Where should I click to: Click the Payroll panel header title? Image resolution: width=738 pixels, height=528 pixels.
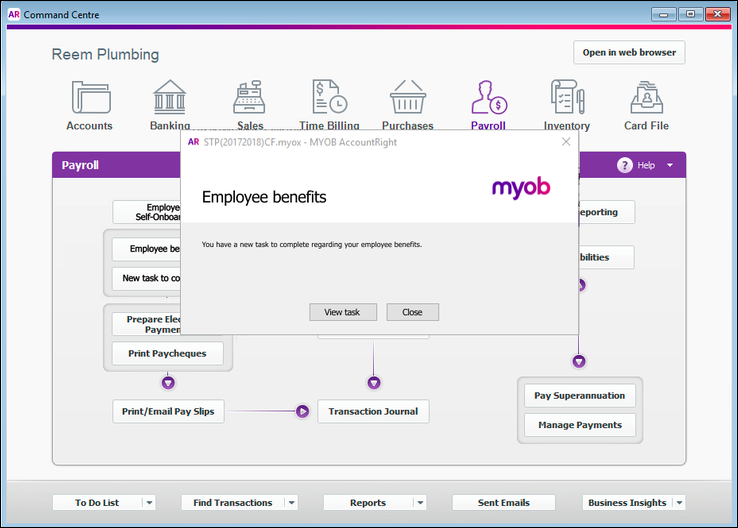[x=80, y=165]
